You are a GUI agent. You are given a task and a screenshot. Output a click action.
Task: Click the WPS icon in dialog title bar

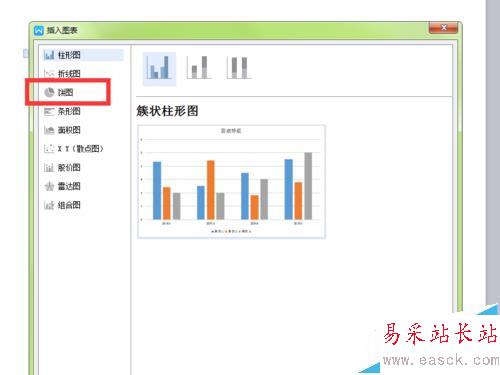click(x=39, y=30)
